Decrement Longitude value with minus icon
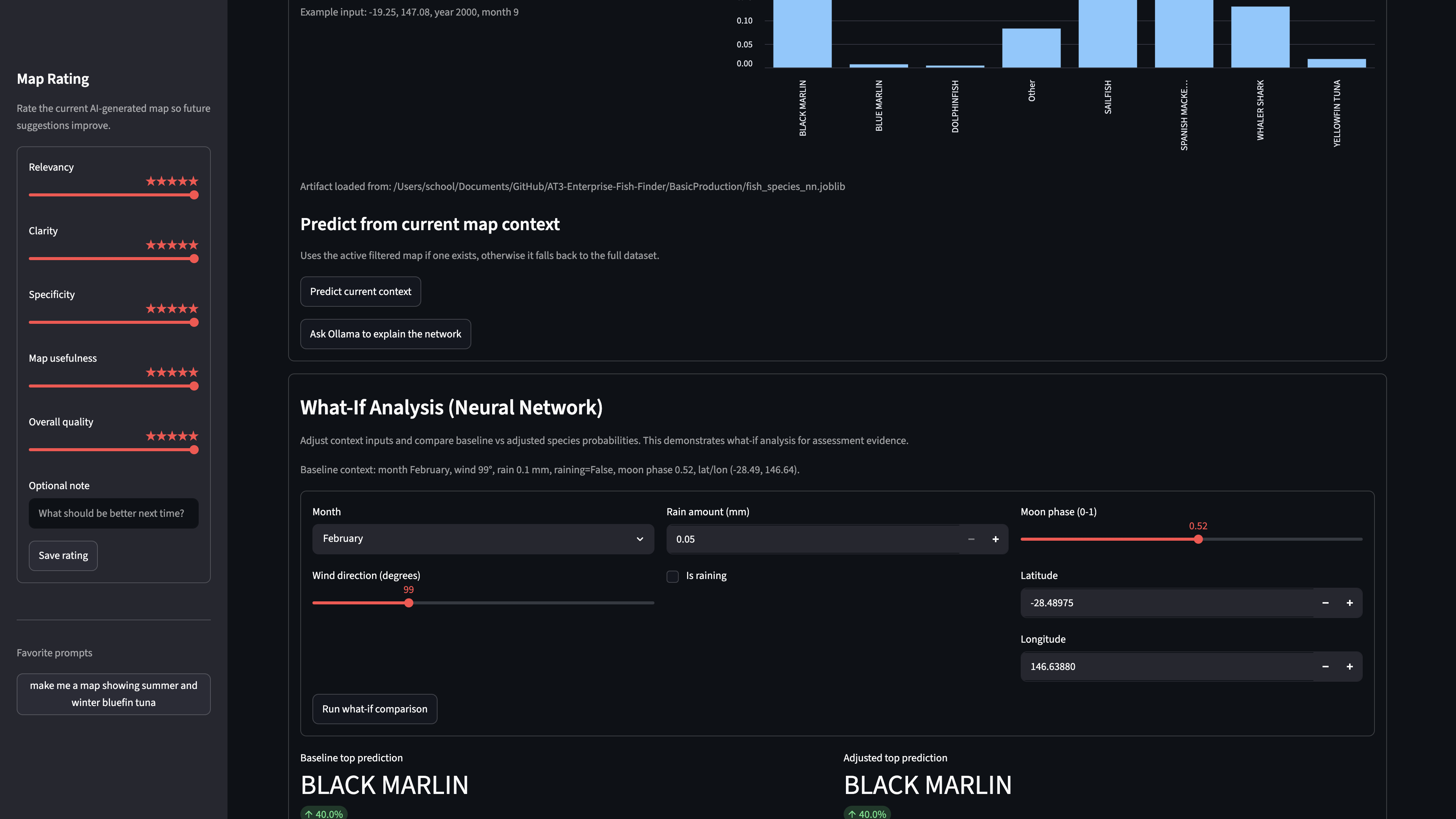 [x=1325, y=667]
